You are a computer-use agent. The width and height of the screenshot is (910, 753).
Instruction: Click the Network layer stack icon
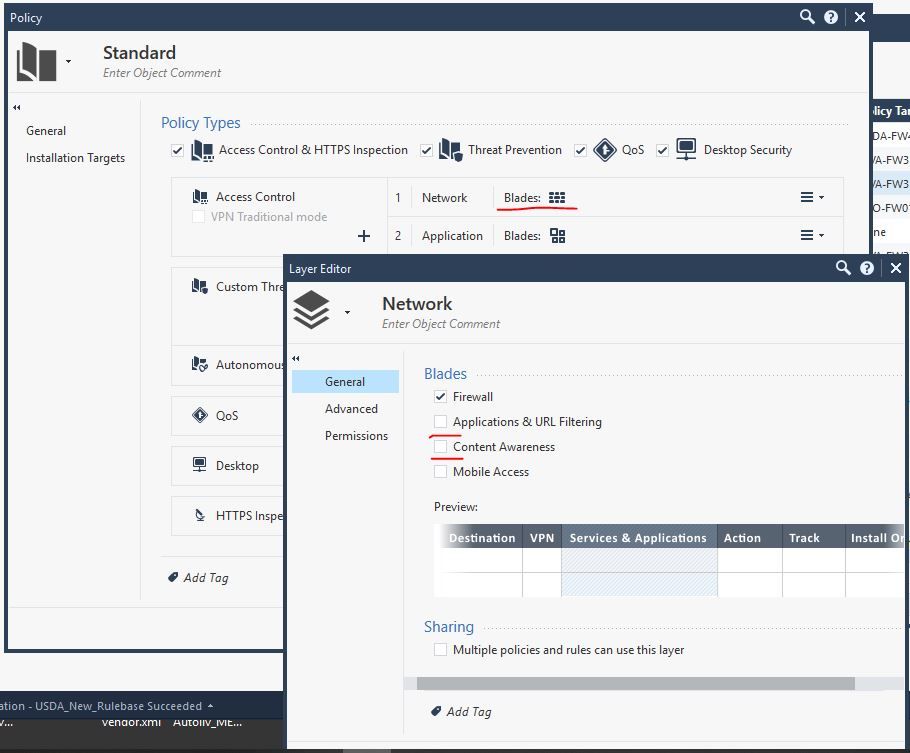pyautogui.click(x=311, y=312)
